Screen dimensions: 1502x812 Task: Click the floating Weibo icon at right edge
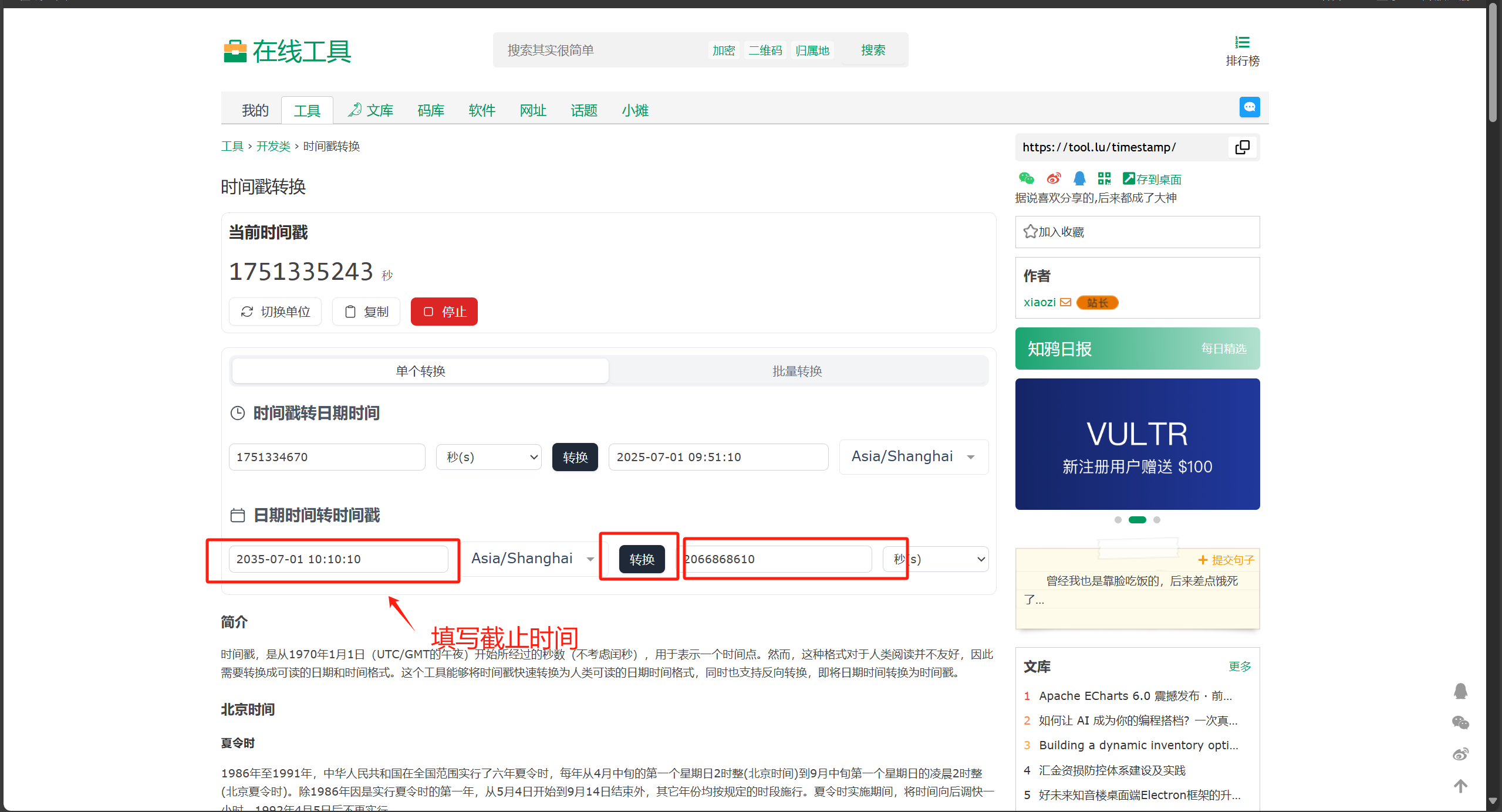(x=1460, y=754)
